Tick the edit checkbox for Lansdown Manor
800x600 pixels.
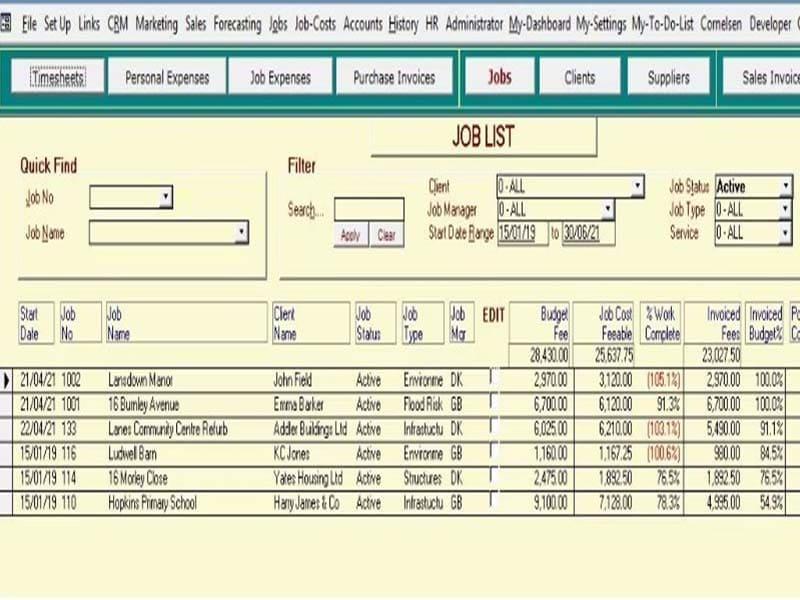coord(493,377)
